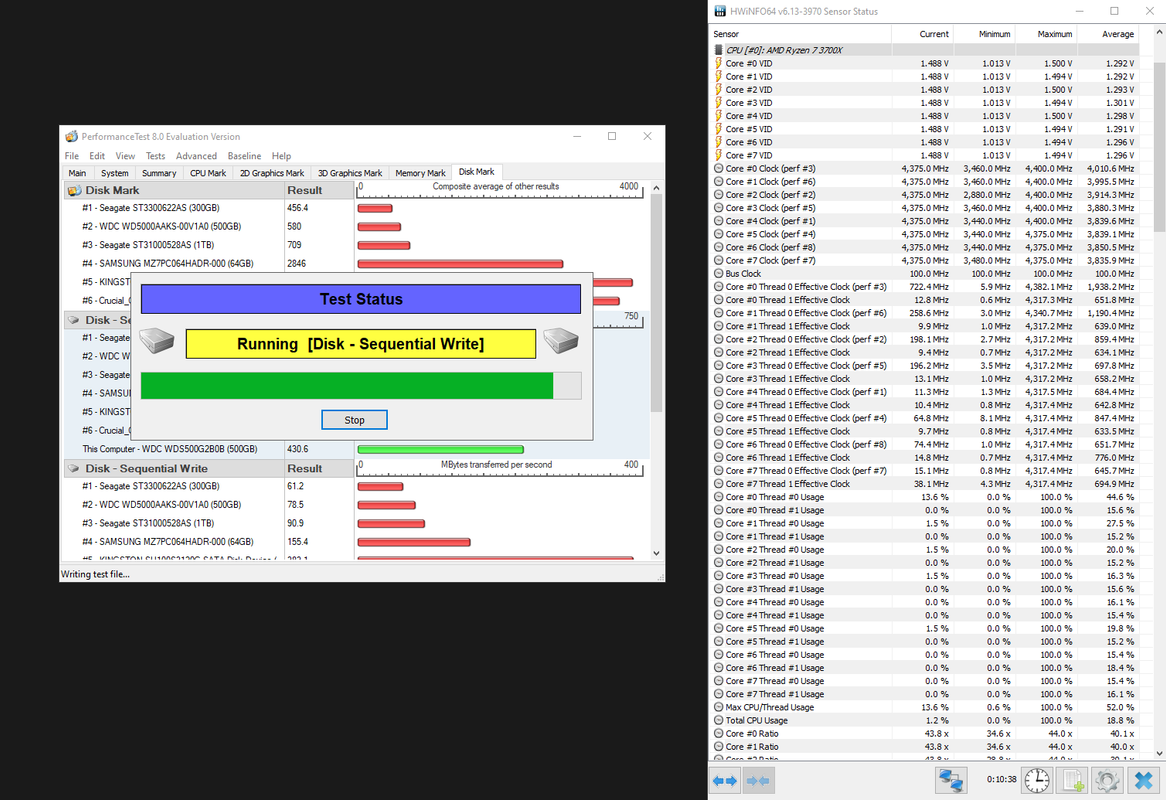Click the HWiNFO sensor list scrollbar thumb
The height and width of the screenshot is (800, 1166).
tap(1159, 147)
